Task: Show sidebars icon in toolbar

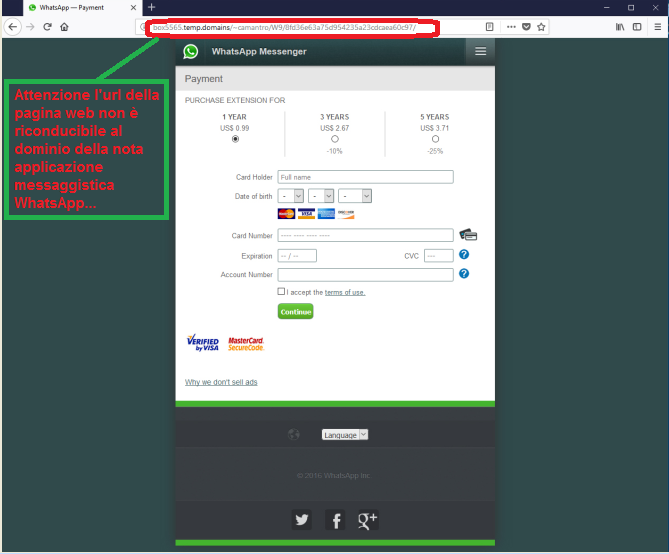Action: tap(637, 27)
